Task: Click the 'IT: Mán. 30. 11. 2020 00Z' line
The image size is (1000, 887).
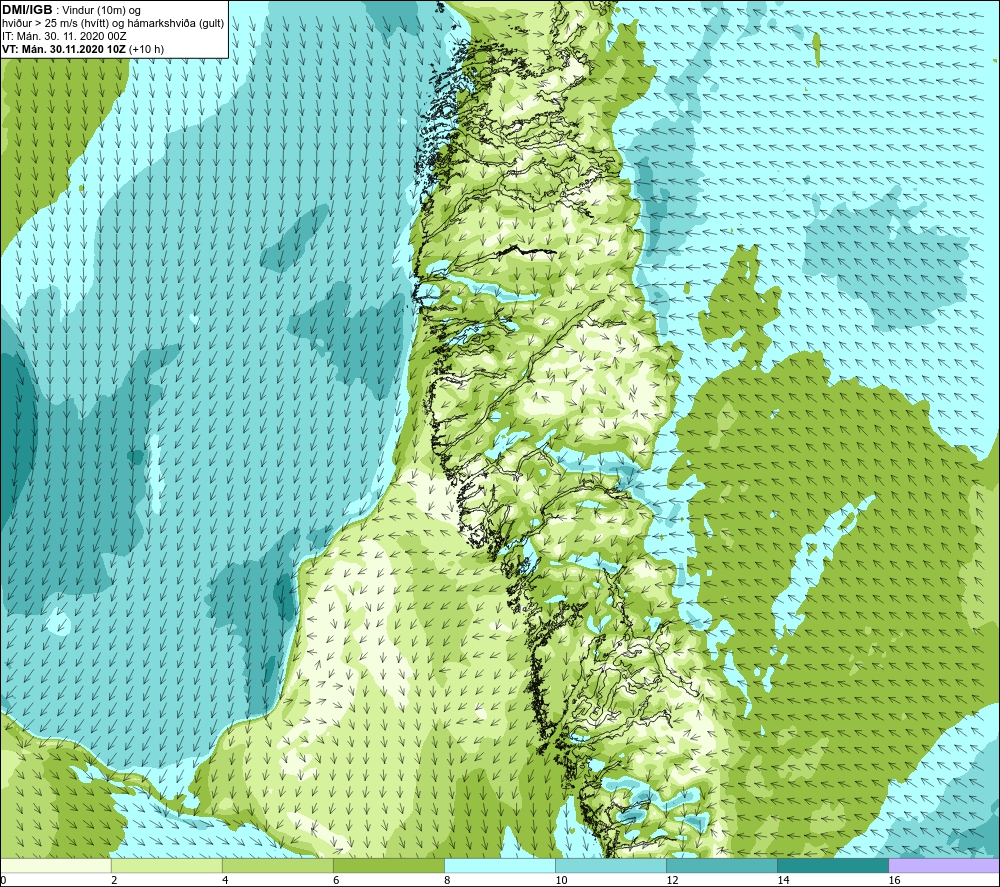Action: click(64, 36)
